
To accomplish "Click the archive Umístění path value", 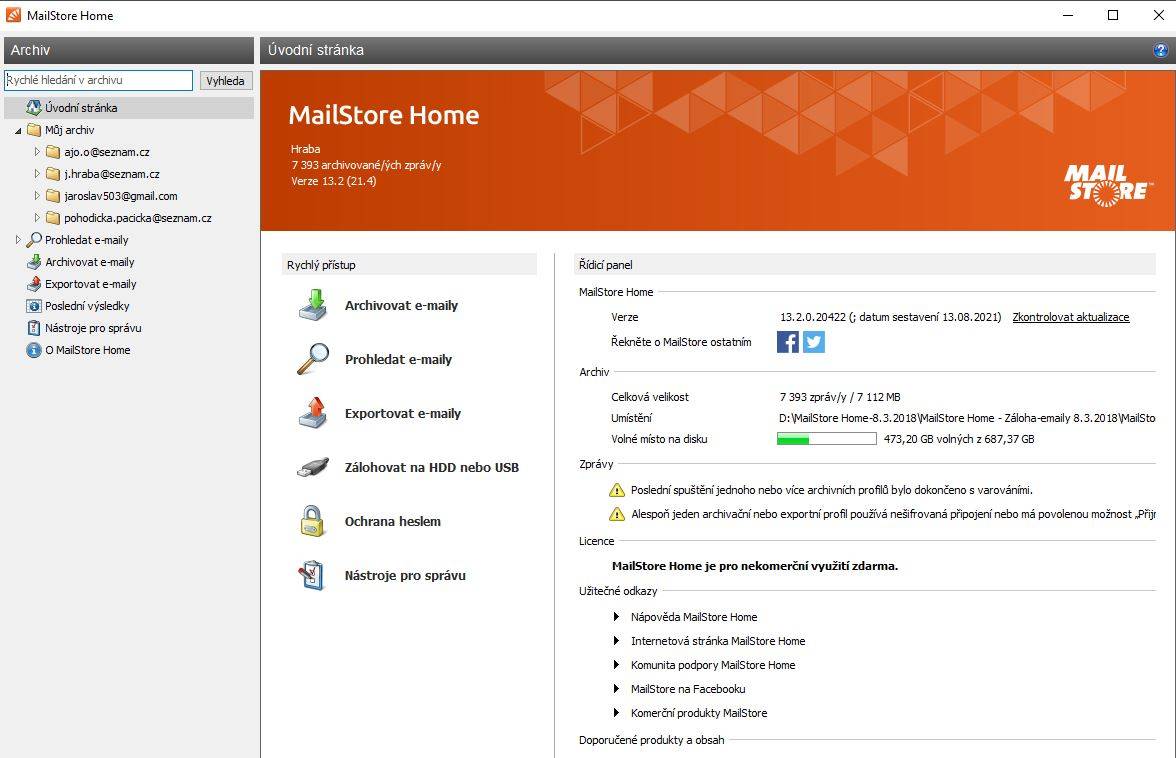I will pyautogui.click(x=967, y=418).
